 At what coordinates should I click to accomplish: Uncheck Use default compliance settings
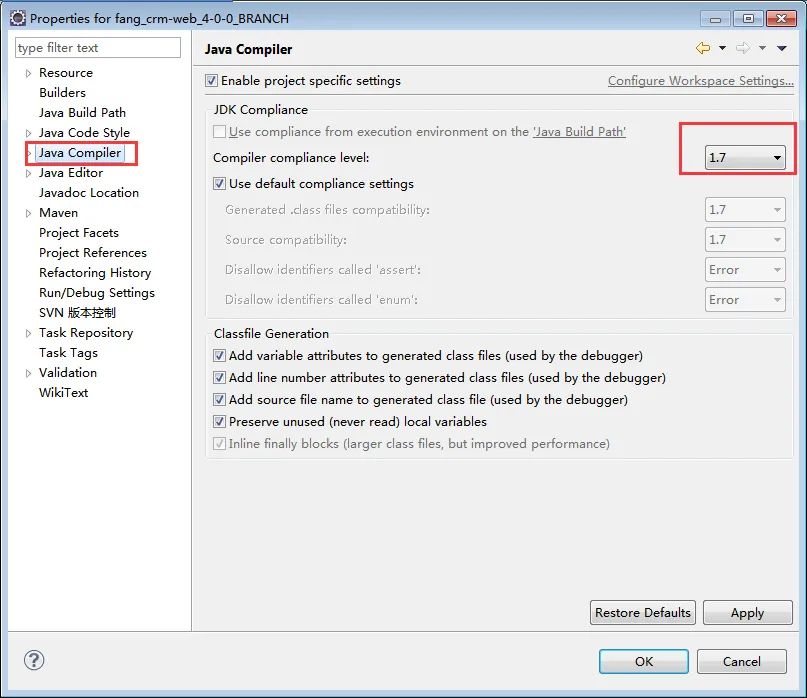tap(220, 184)
